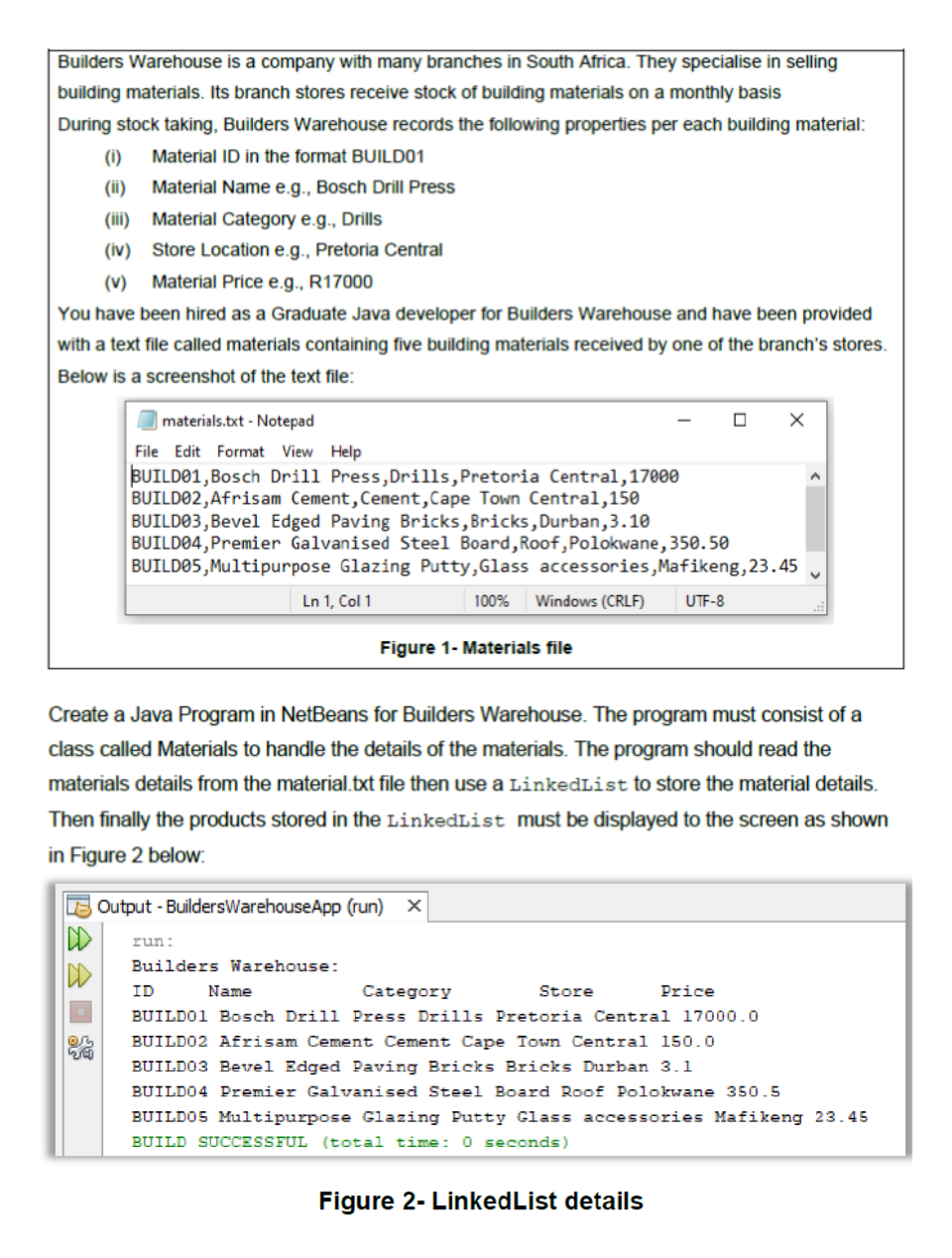Open the View menu in Notepad

coord(297,451)
